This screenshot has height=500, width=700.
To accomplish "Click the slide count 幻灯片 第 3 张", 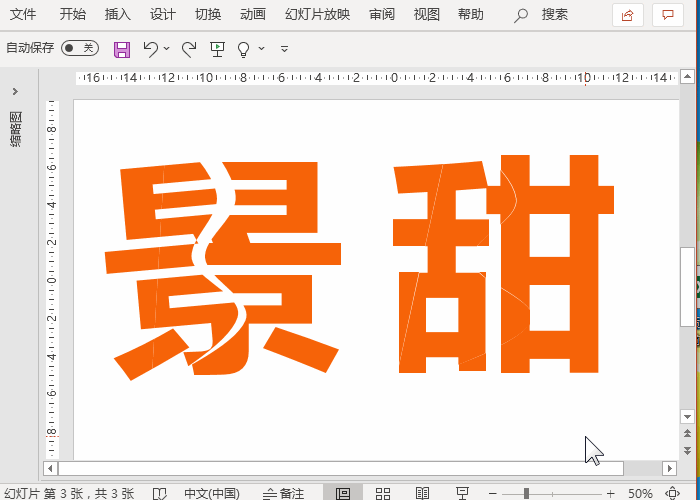I will pyautogui.click(x=69, y=493).
